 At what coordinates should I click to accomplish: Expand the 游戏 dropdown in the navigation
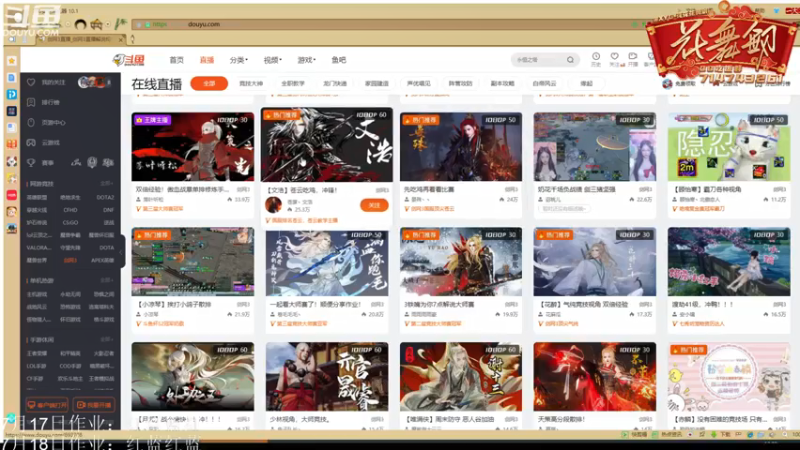coord(306,60)
